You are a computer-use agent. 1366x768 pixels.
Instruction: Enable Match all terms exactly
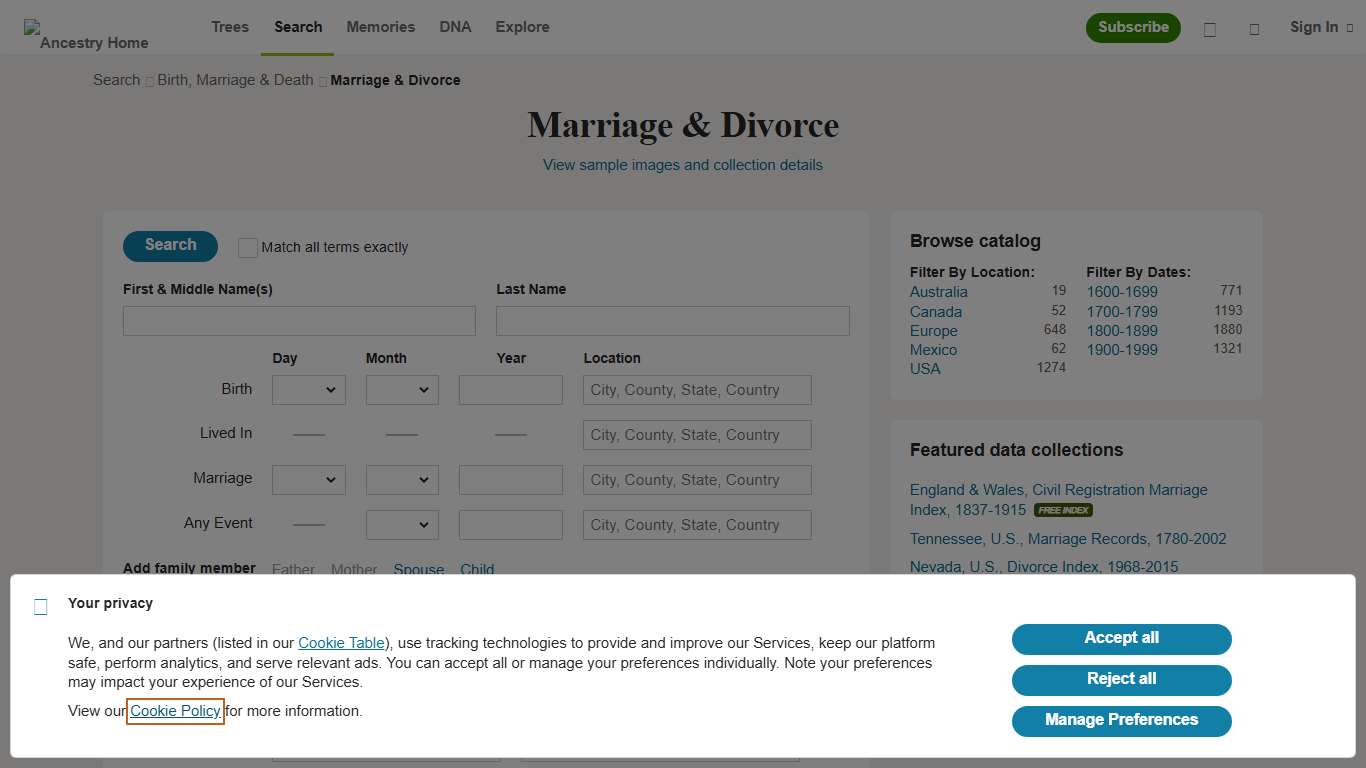[x=247, y=247]
